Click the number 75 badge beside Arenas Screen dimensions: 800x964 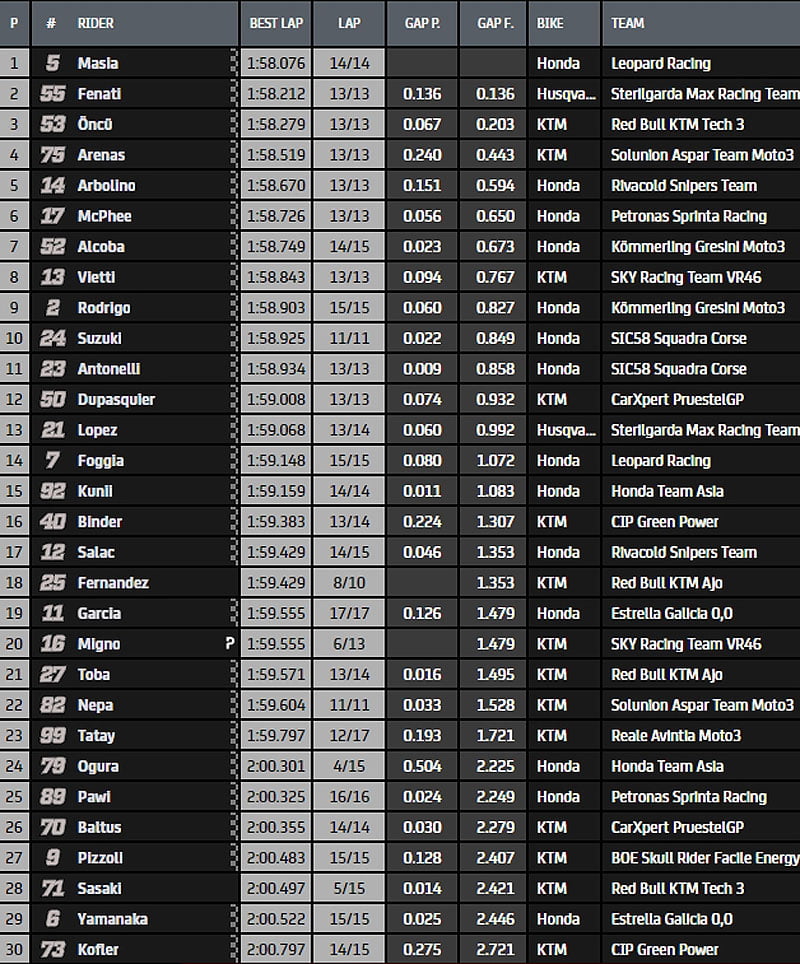tap(53, 155)
